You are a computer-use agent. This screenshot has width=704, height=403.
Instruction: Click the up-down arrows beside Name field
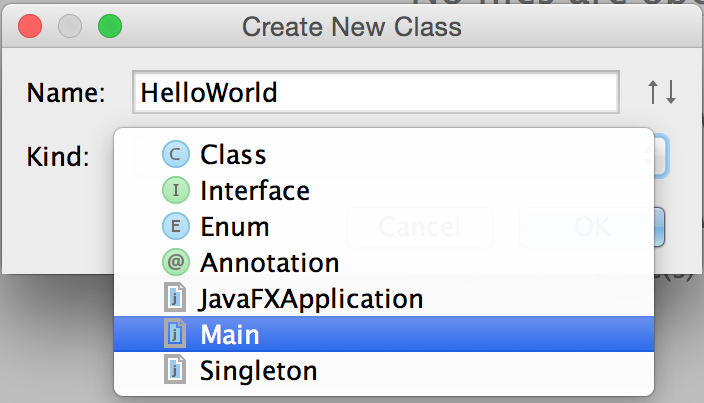pos(662,92)
